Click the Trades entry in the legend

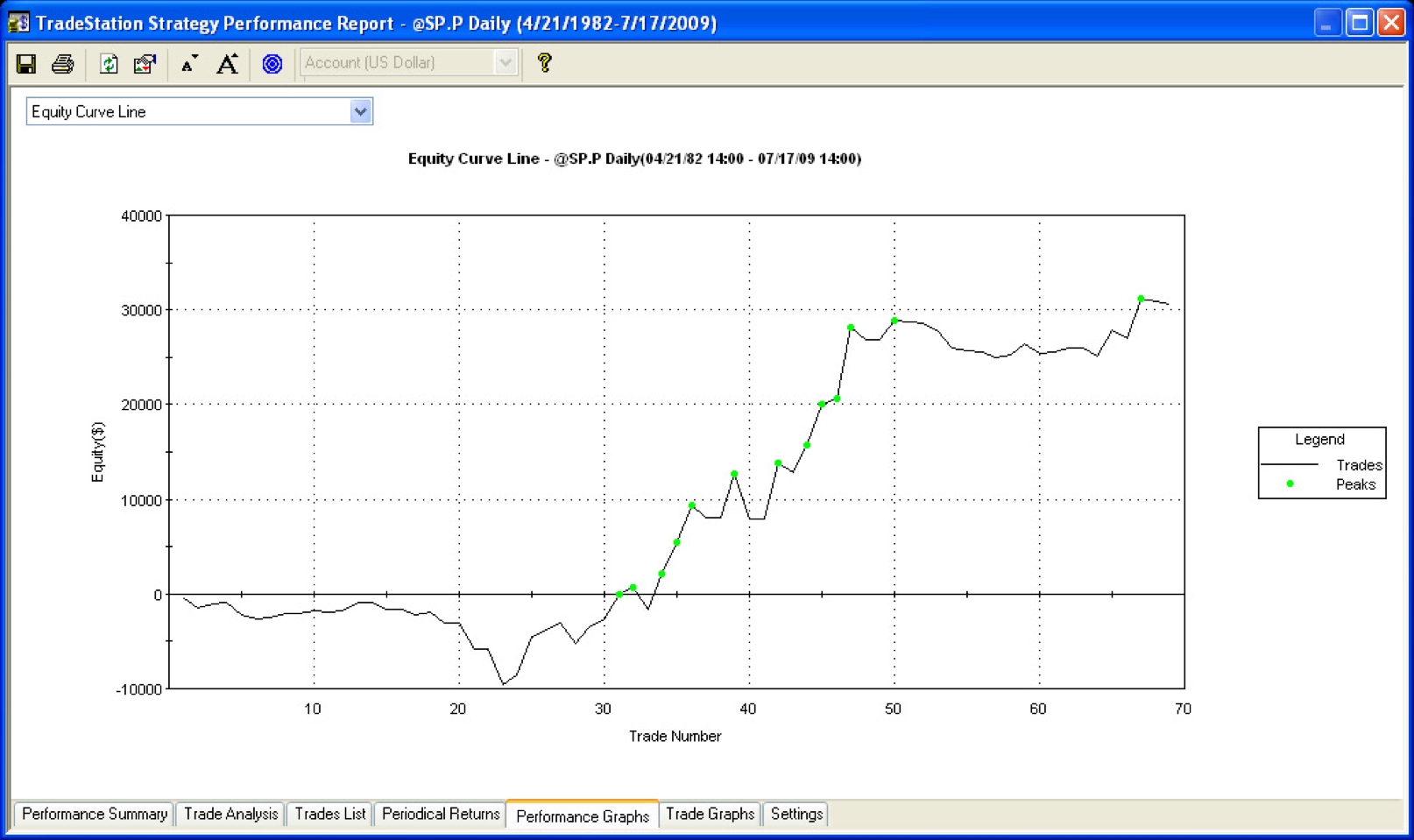(1359, 465)
